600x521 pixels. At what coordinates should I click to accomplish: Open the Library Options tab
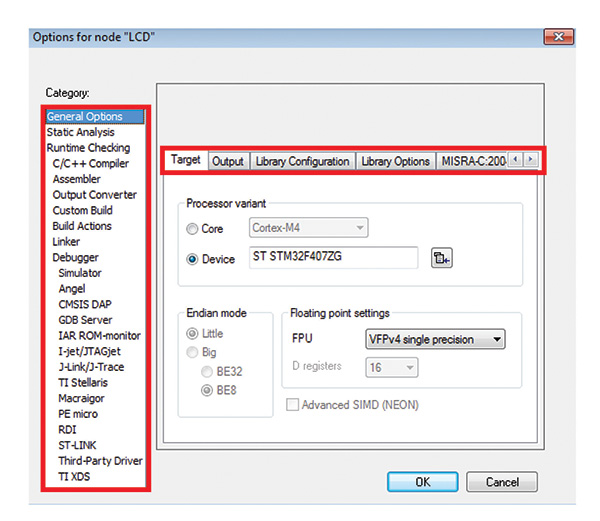point(395,161)
